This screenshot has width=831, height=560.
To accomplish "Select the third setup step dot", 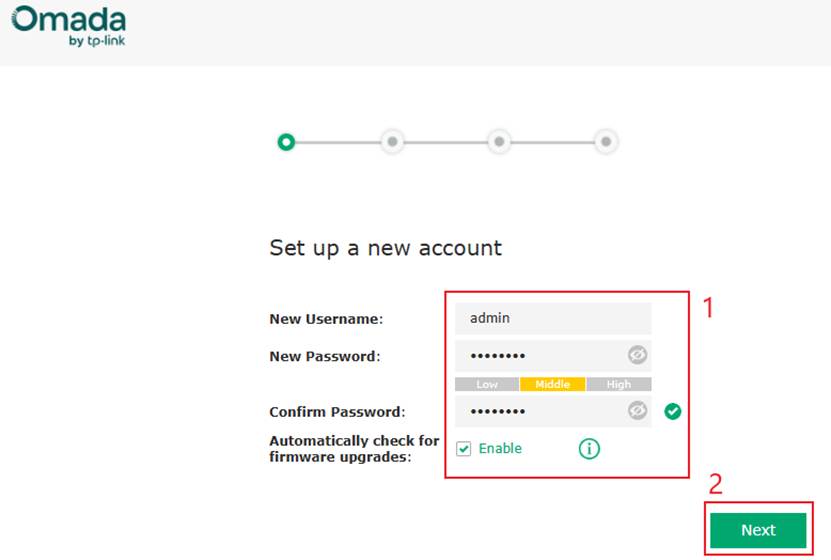I will (x=498, y=142).
